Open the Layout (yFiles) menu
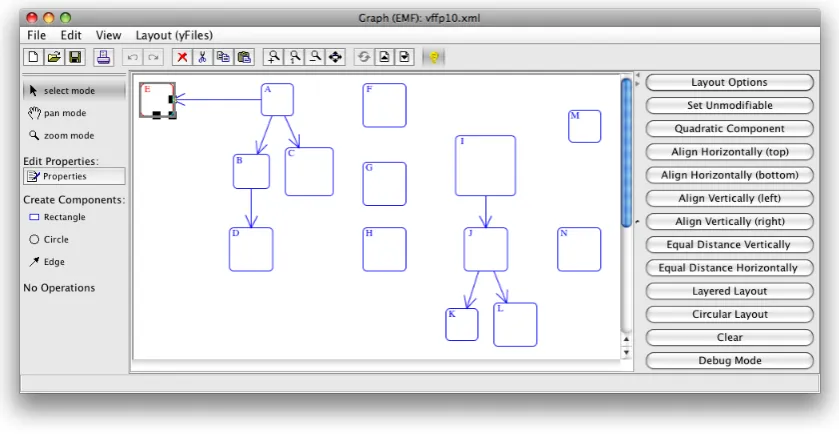 174,35
